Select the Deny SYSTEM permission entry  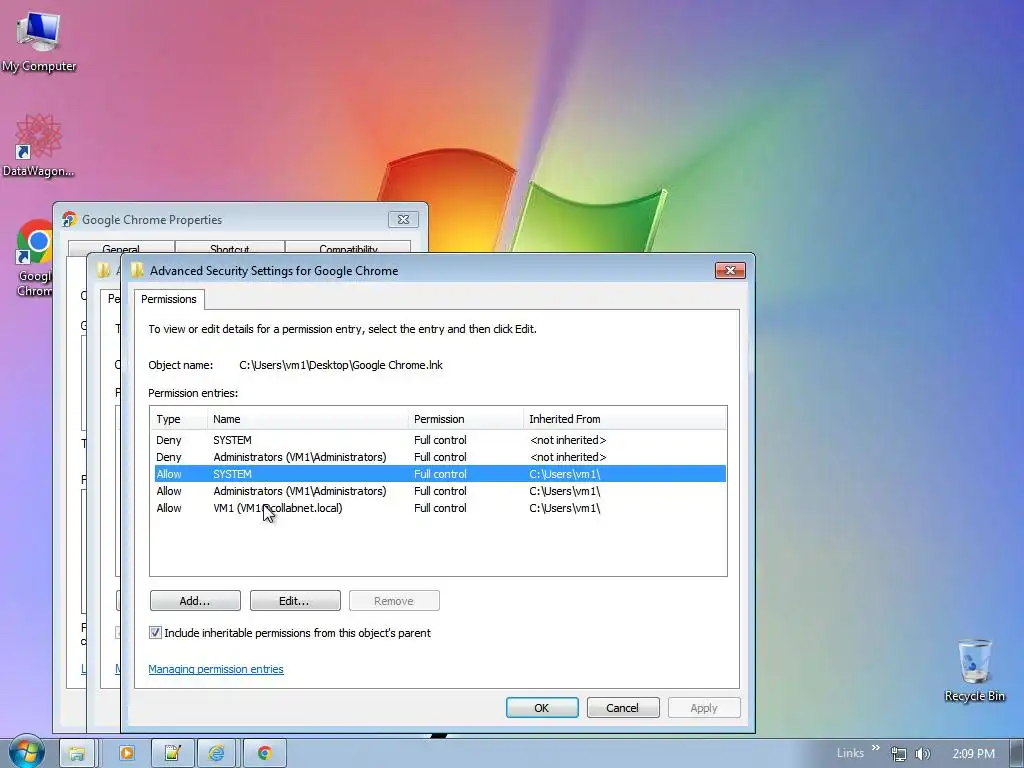point(440,440)
